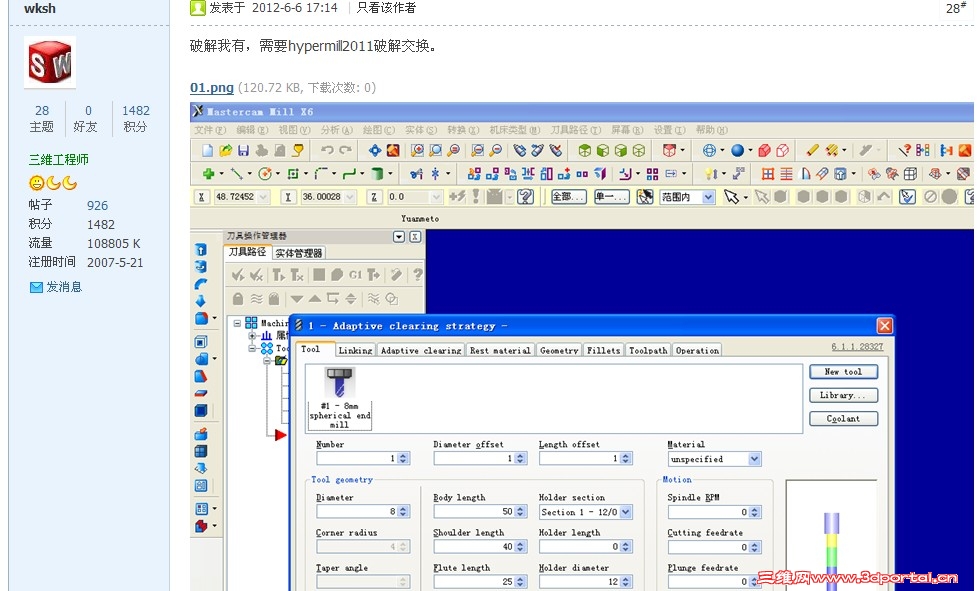The image size is (977, 591).
Task: Click the SolidWorks avatar of user wksh
Action: tap(50, 62)
